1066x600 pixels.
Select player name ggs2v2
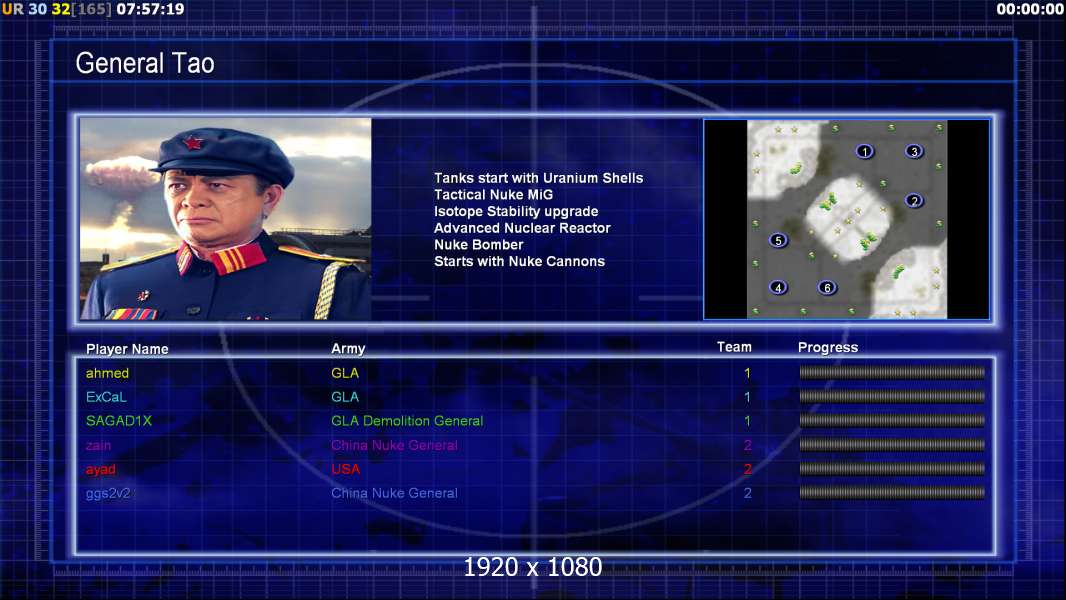click(x=108, y=493)
